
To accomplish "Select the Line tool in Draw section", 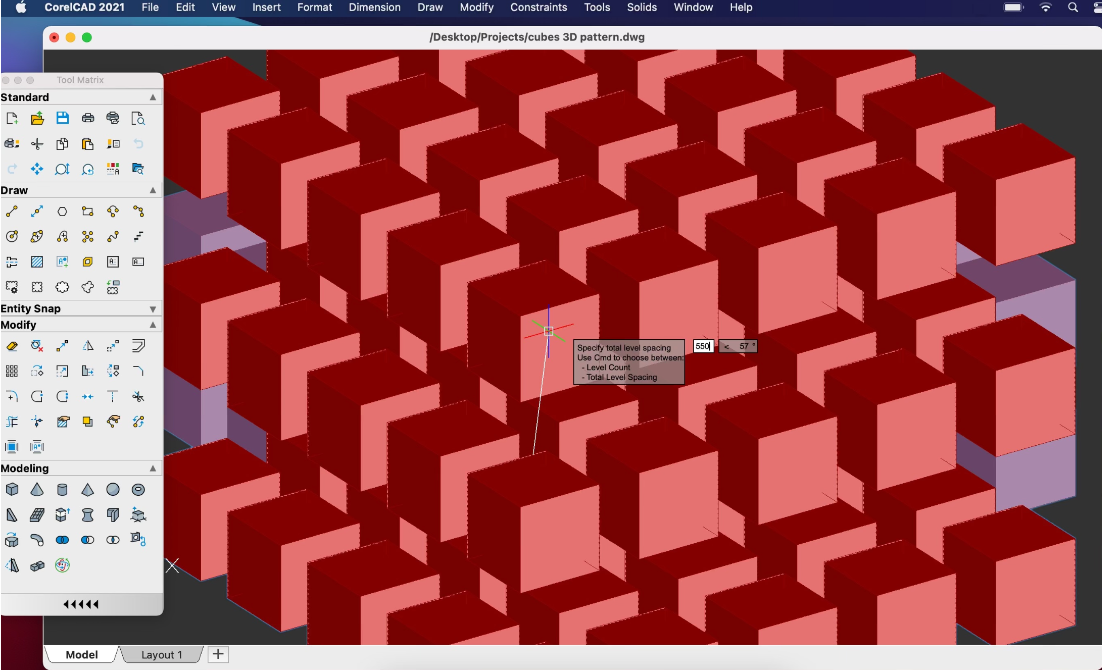I will [x=12, y=212].
